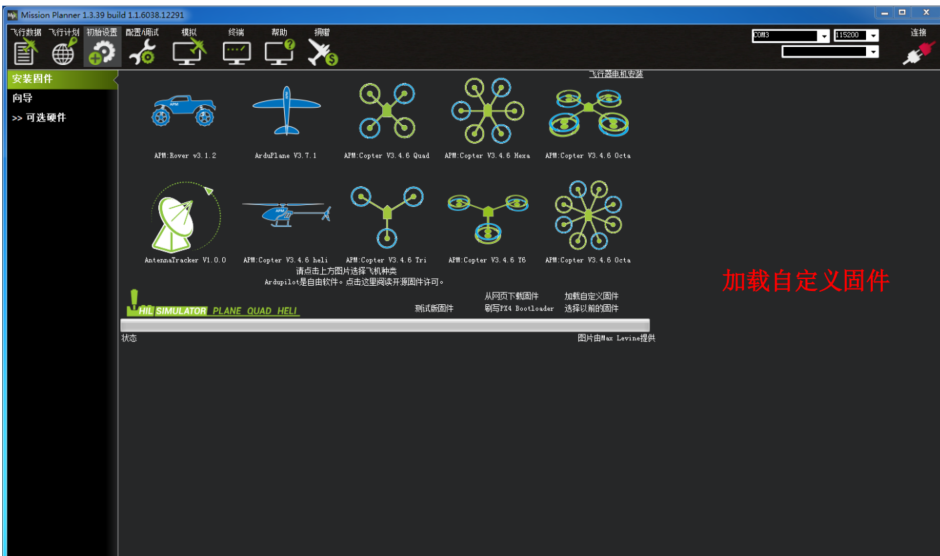Expand the 可选硬件 optional hardware section
This screenshot has width=940, height=556.
pyautogui.click(x=39, y=118)
